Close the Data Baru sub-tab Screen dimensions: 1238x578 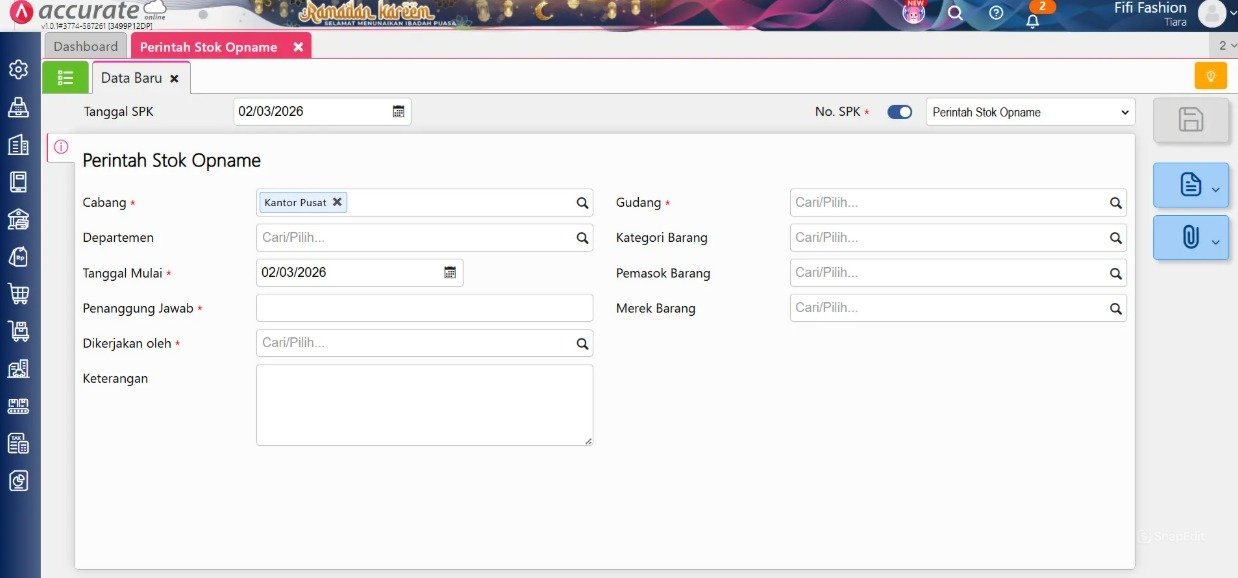pos(174,78)
